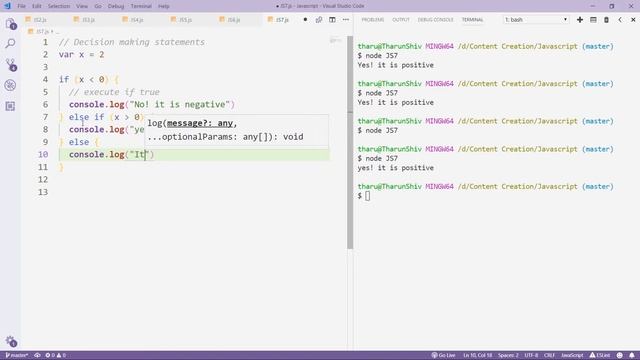Click the "var x = 2" code line
The image size is (640, 360).
81,55
